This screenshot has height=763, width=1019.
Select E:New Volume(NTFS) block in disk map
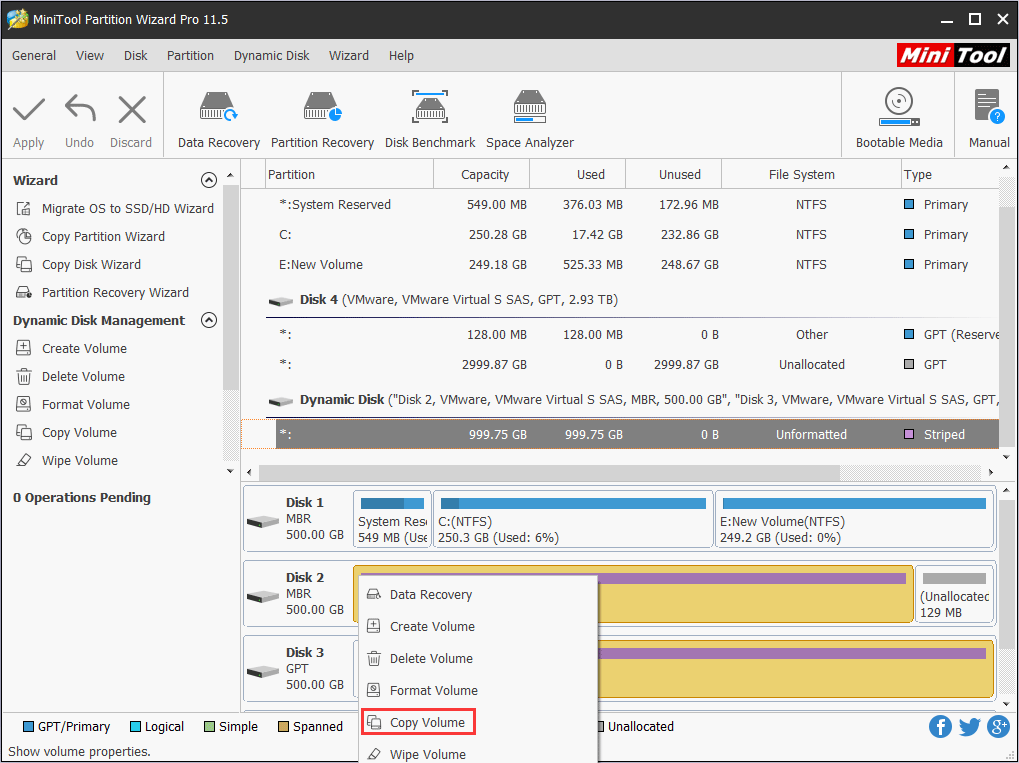click(x=855, y=520)
